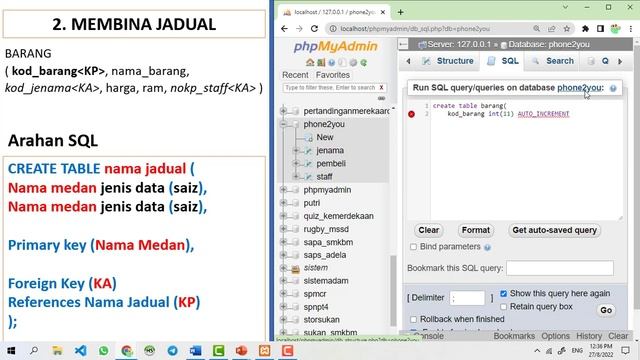Open the Favorites tab

(333, 75)
